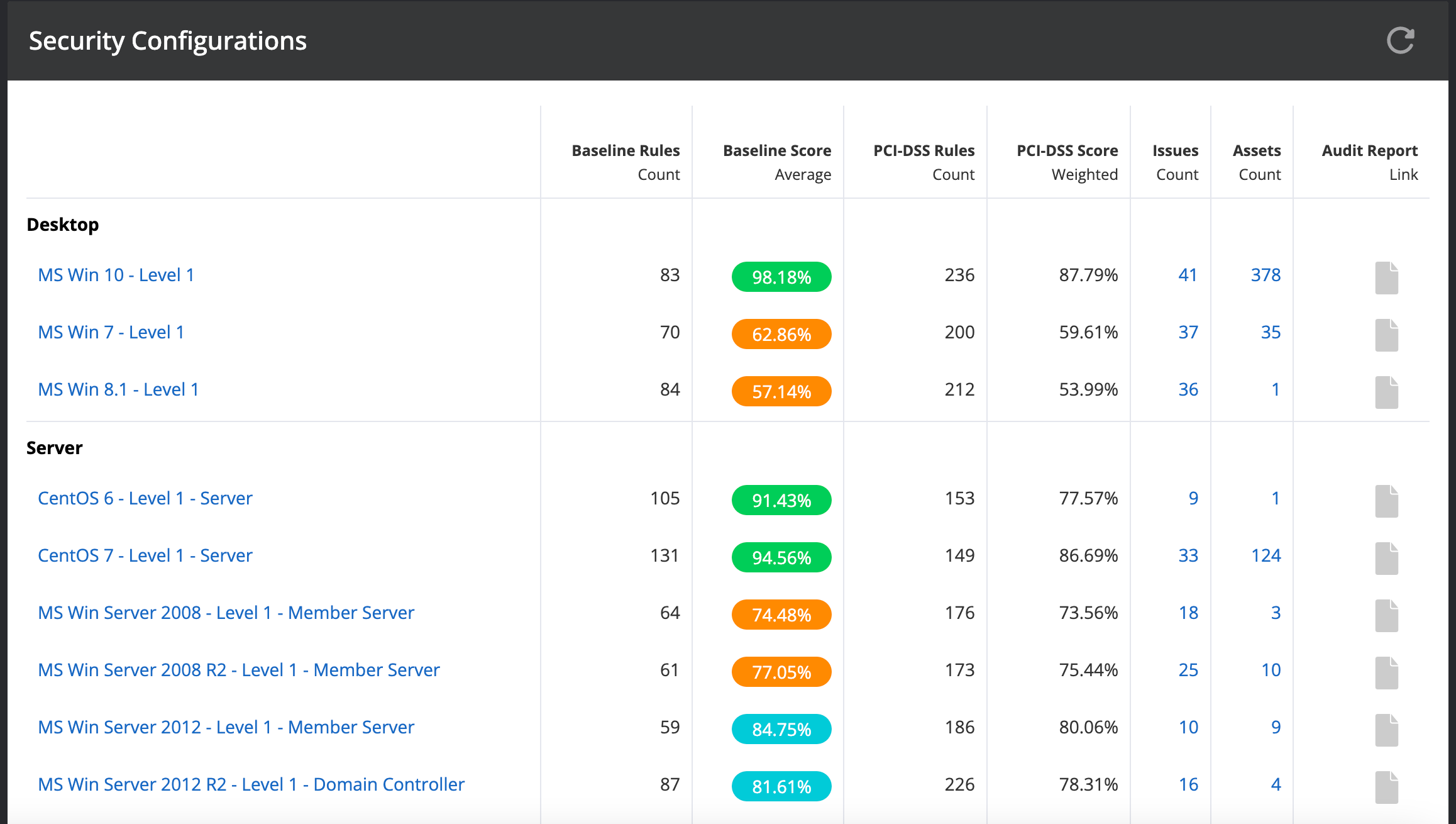Click issues count 41 for MS Win 10

[x=1187, y=275]
